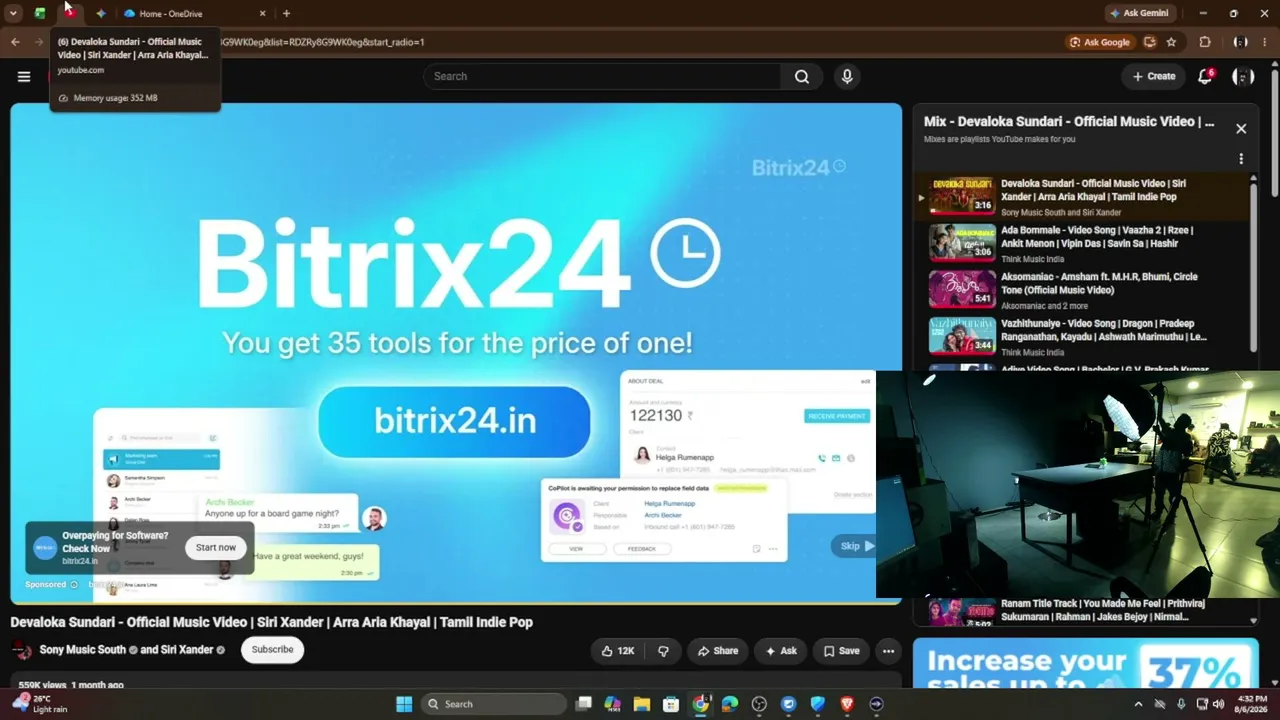Screen dimensions: 1280x720
Task: Open the YouTube hamburger guide menu
Action: pyautogui.click(x=24, y=76)
